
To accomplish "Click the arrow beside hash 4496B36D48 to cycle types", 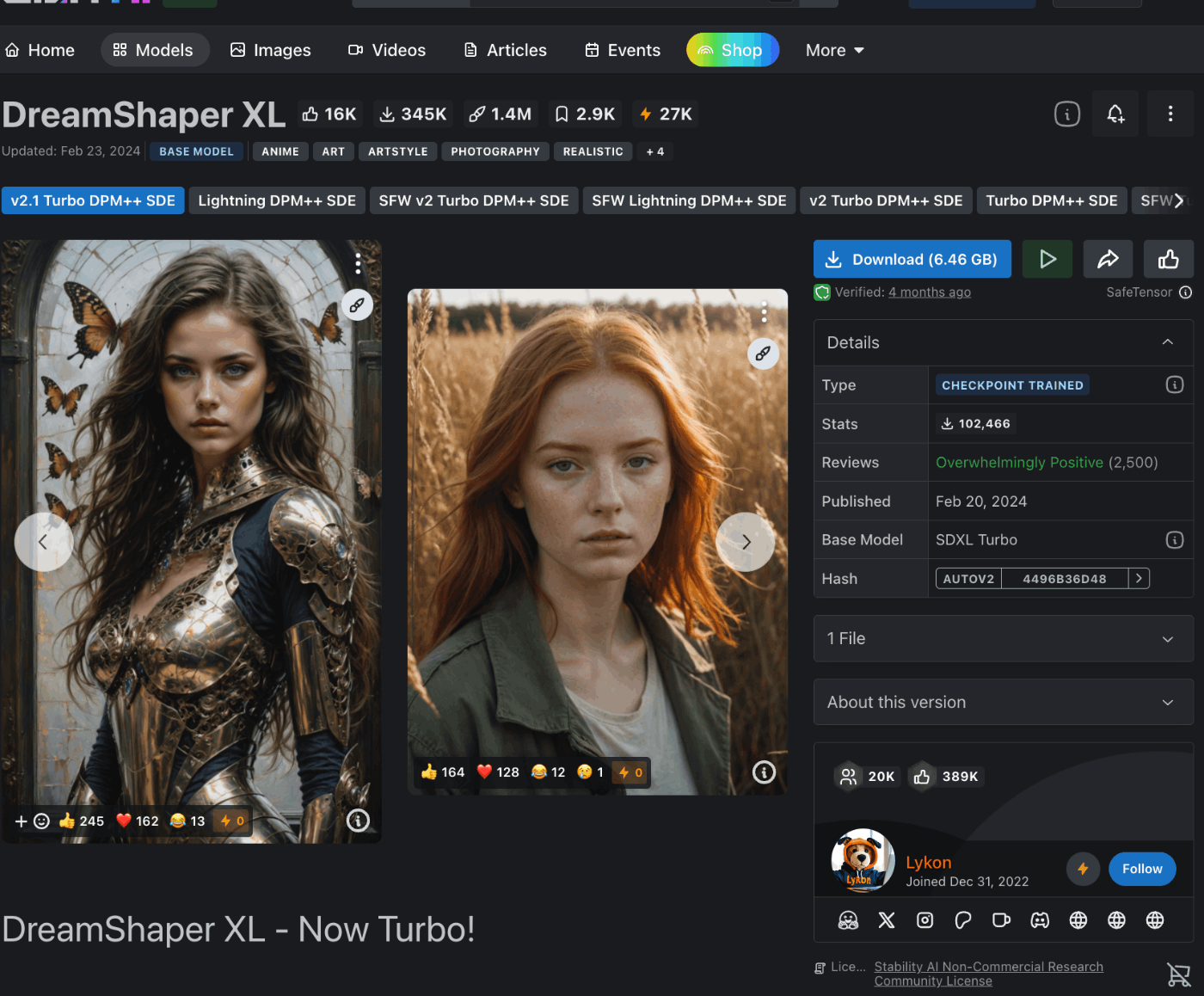I will click(x=1139, y=578).
